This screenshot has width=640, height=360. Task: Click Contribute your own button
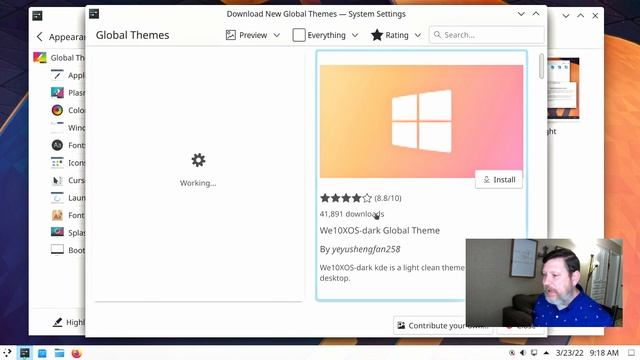(x=442, y=325)
